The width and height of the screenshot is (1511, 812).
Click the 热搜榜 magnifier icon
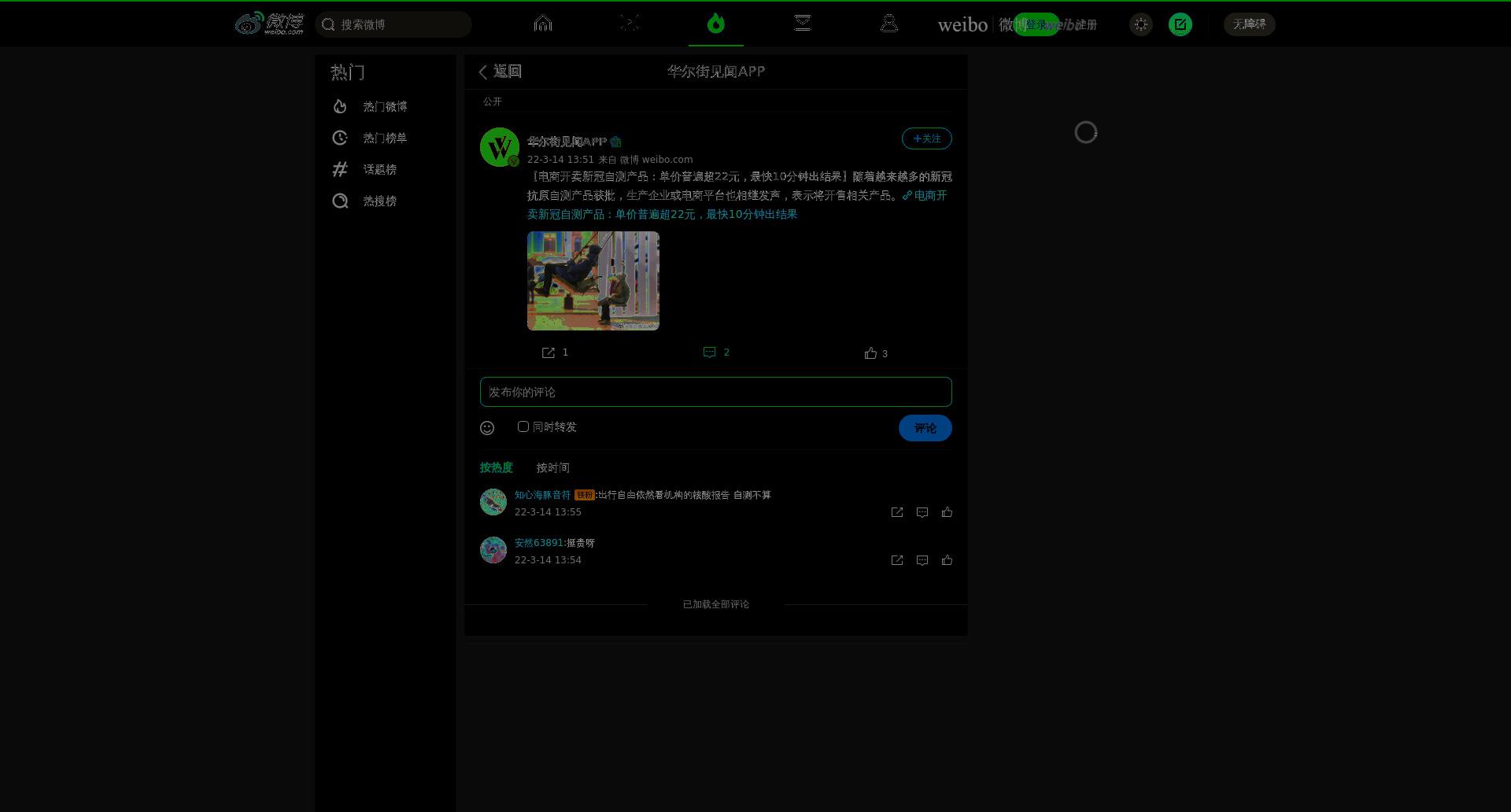(340, 201)
